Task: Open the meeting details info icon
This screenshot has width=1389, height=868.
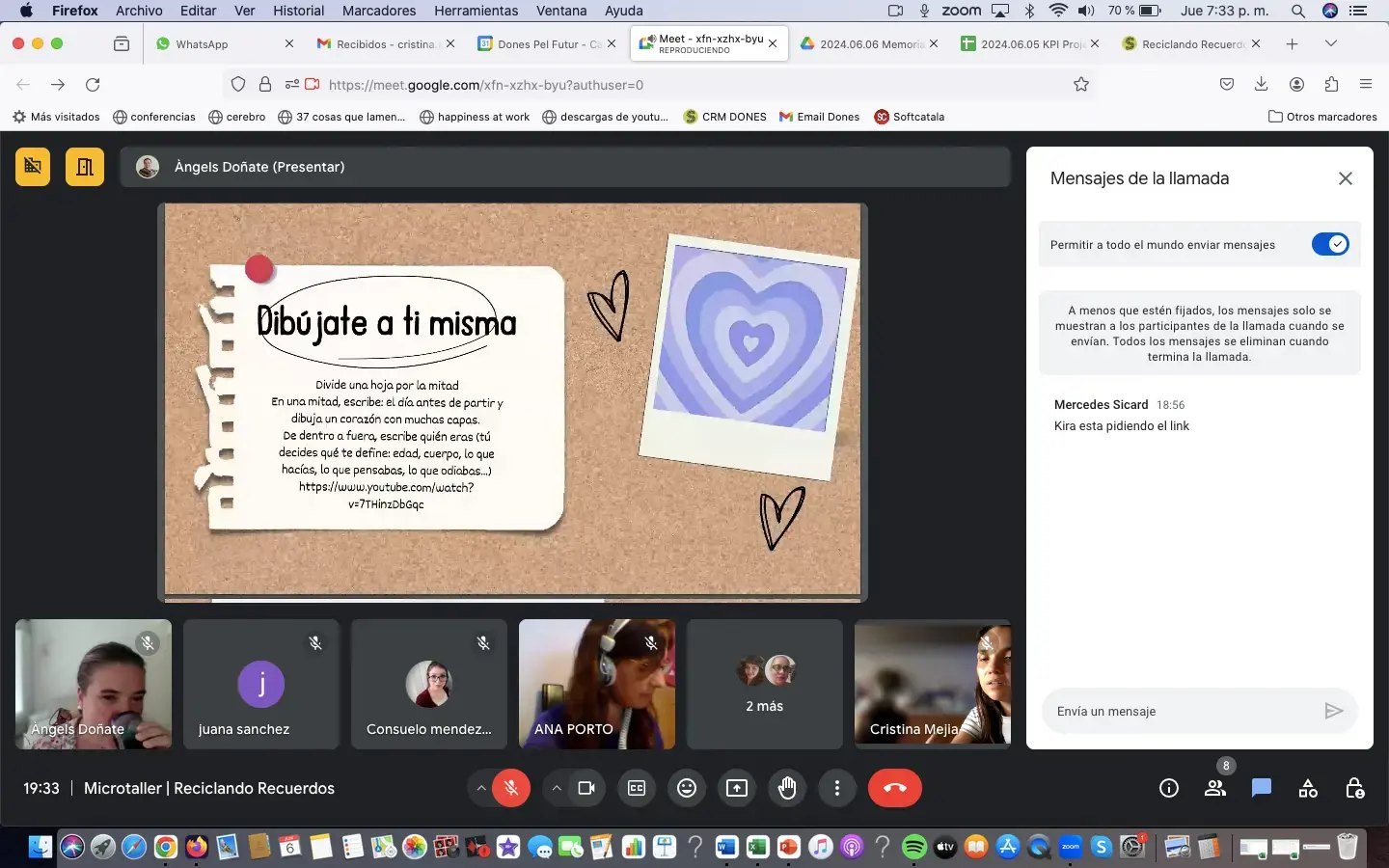Action: 1169,788
